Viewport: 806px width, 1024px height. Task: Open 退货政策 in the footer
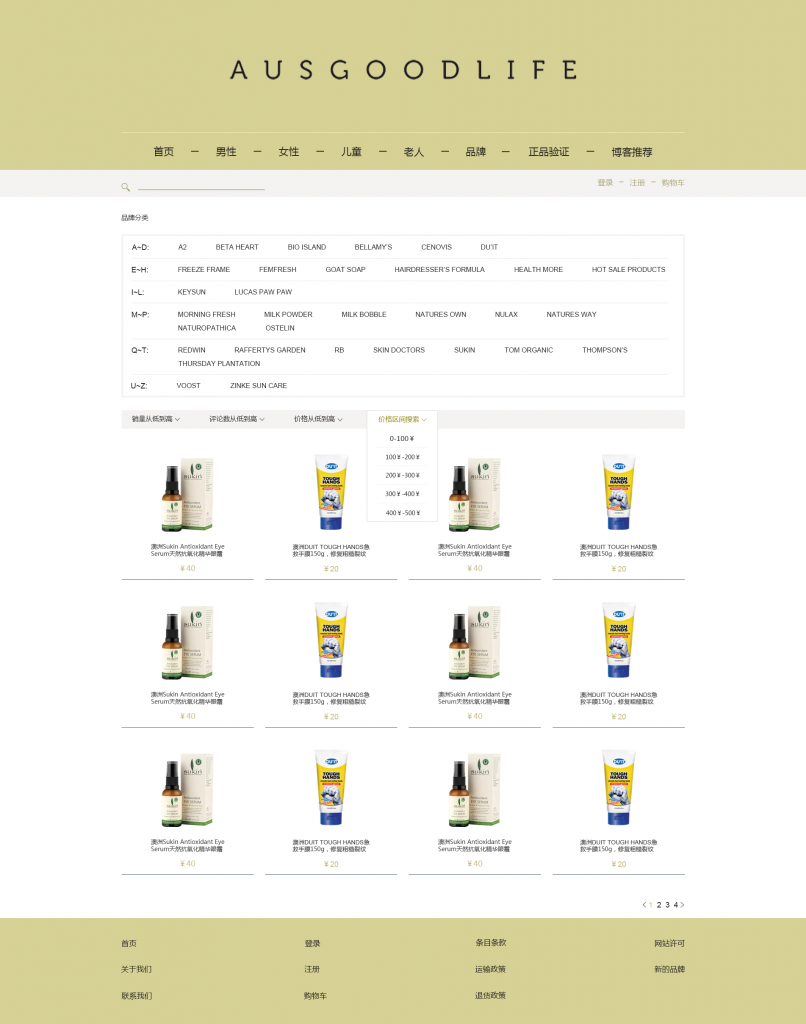click(x=491, y=995)
